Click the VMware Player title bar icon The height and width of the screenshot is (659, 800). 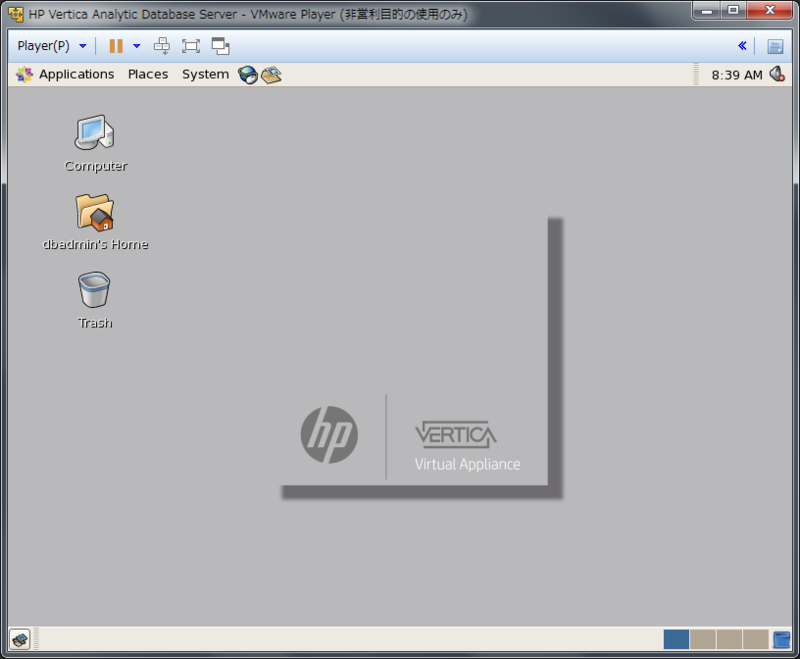pos(16,14)
